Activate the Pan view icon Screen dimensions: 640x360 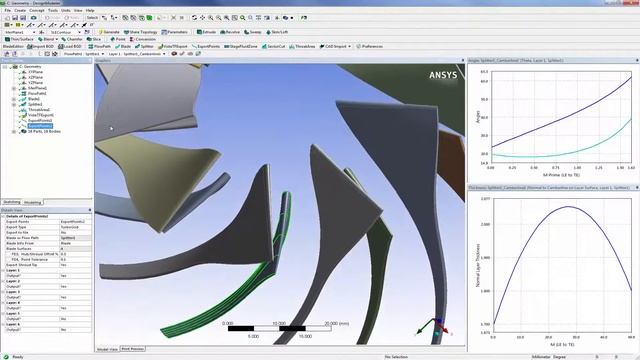[x=202, y=18]
